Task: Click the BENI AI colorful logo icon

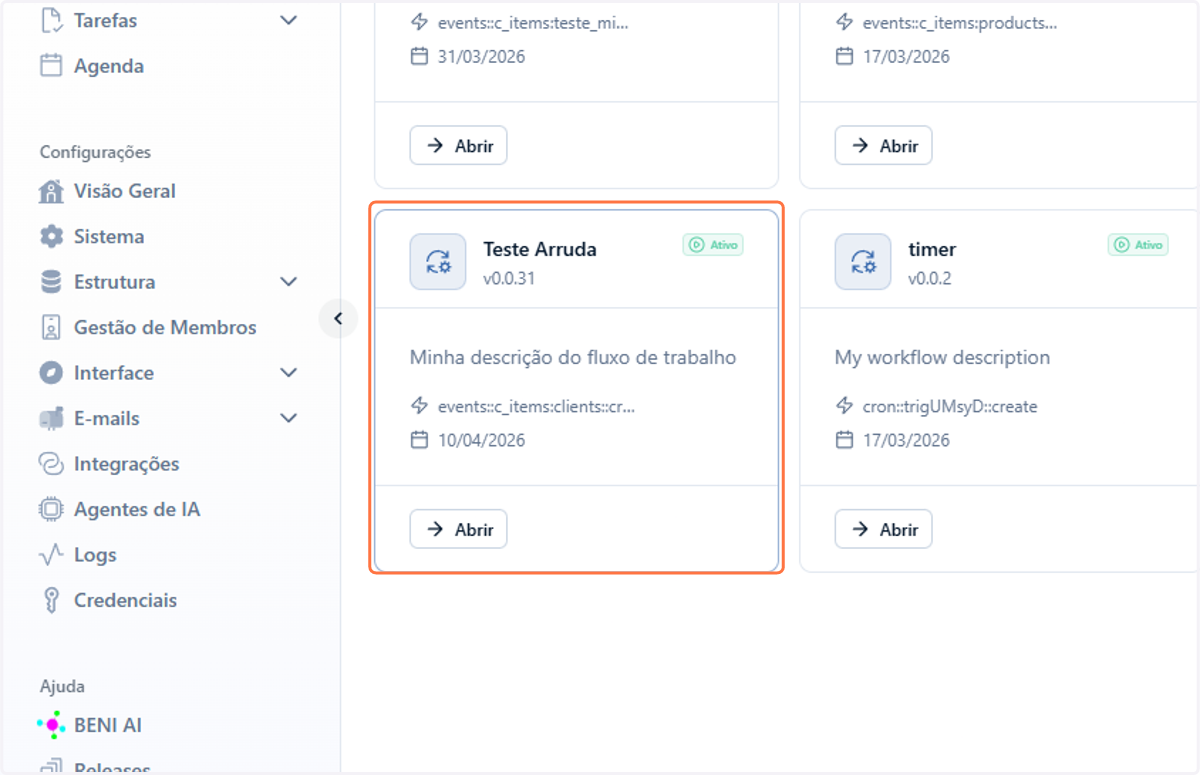Action: [x=51, y=725]
